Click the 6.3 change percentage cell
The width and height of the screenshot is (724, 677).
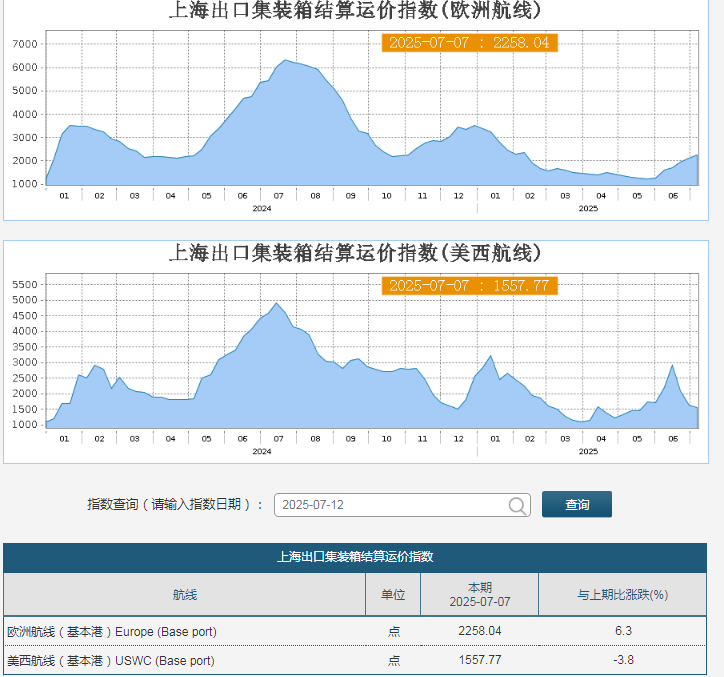(x=623, y=631)
